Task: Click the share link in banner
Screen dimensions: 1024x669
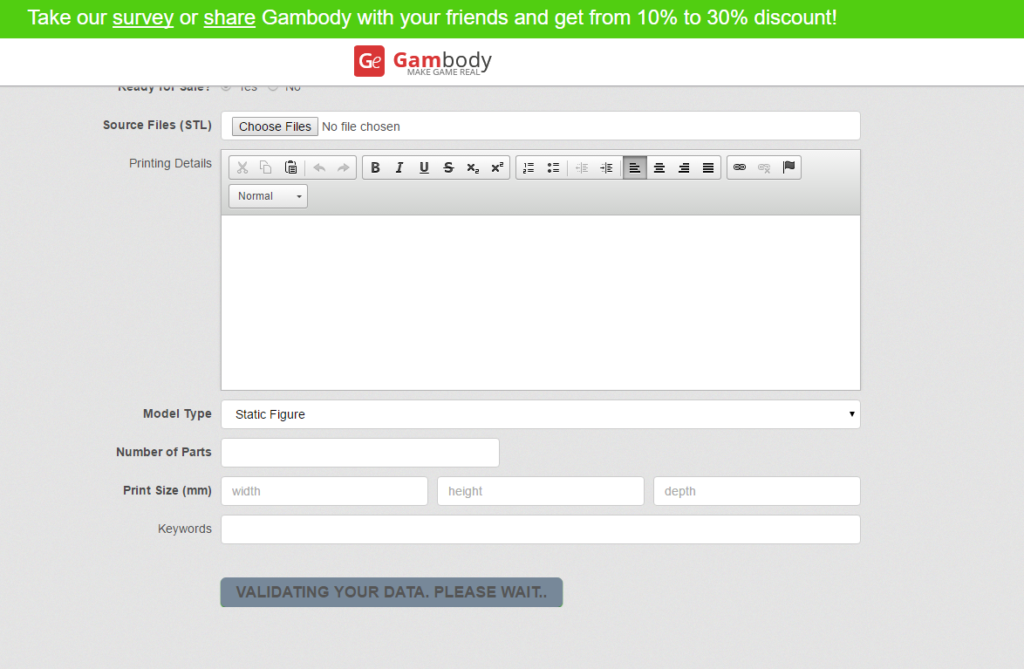Action: (229, 18)
